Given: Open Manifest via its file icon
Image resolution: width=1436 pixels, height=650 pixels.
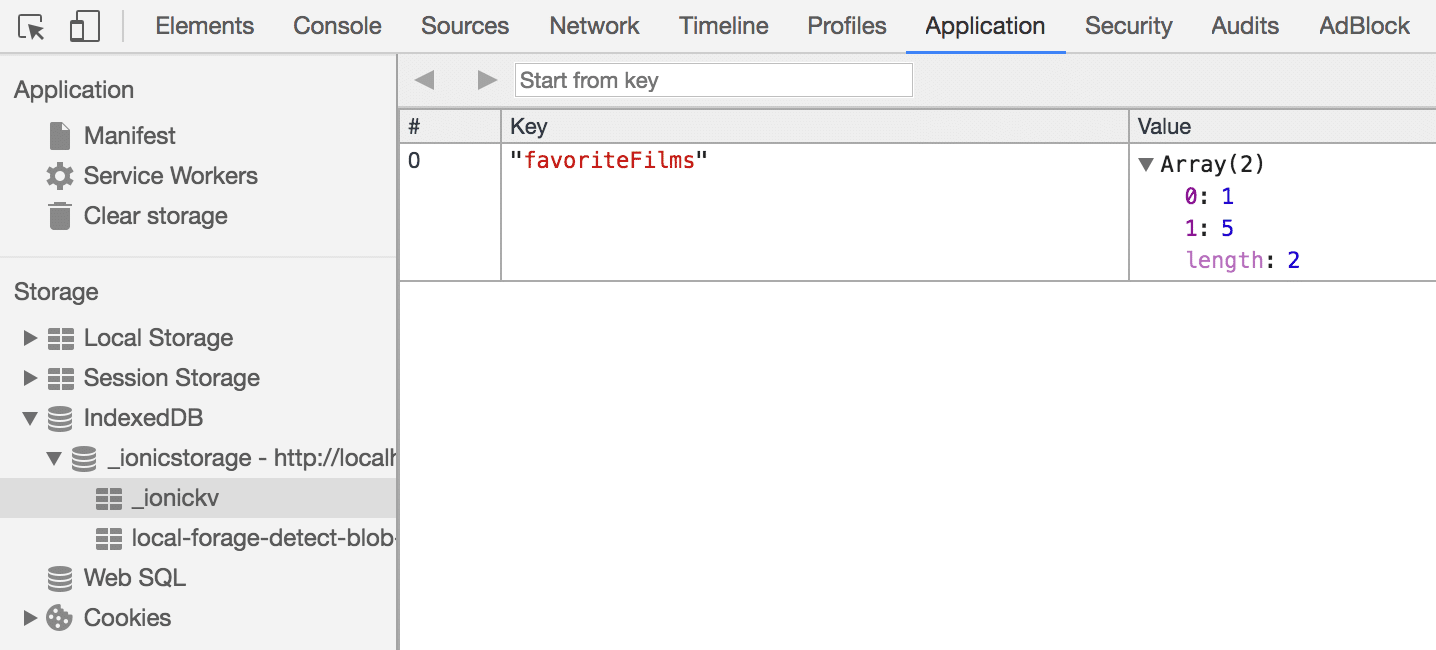Looking at the screenshot, I should [60, 136].
